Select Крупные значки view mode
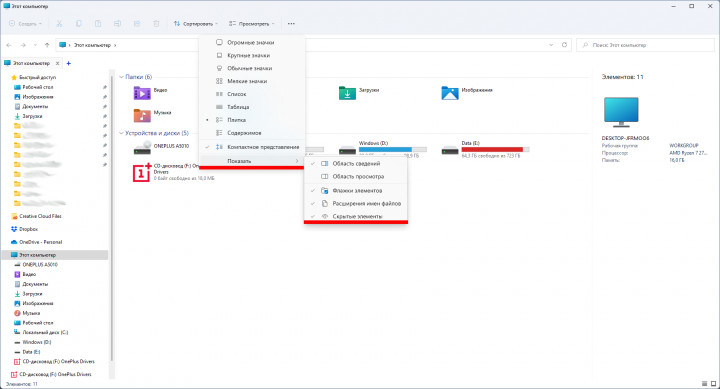Viewport: 720px width, 389px height. point(252,55)
